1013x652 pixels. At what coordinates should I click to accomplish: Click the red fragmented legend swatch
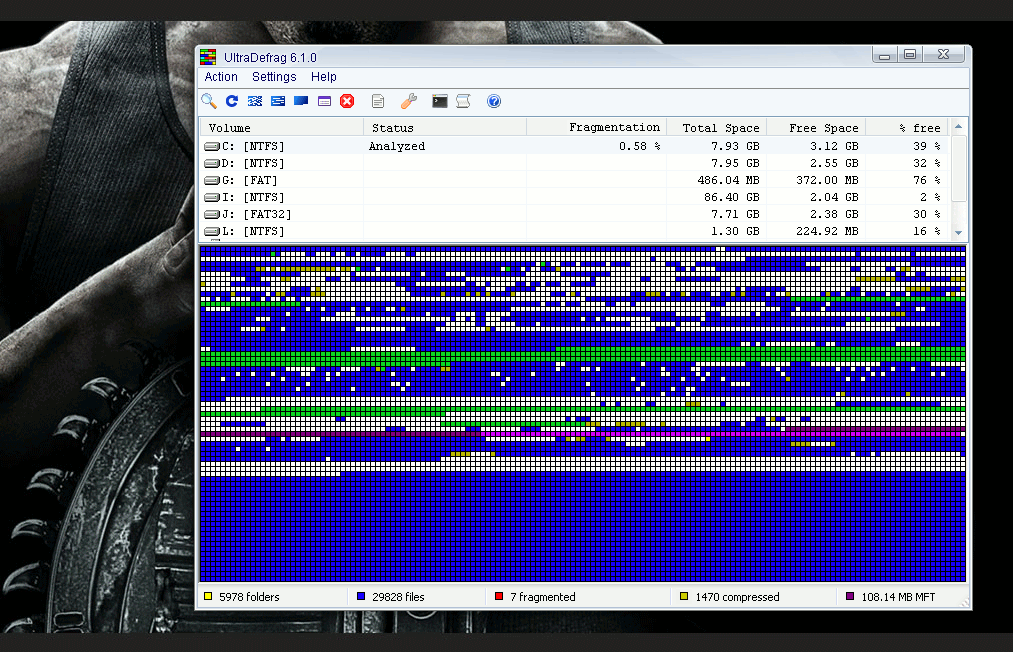click(x=499, y=597)
